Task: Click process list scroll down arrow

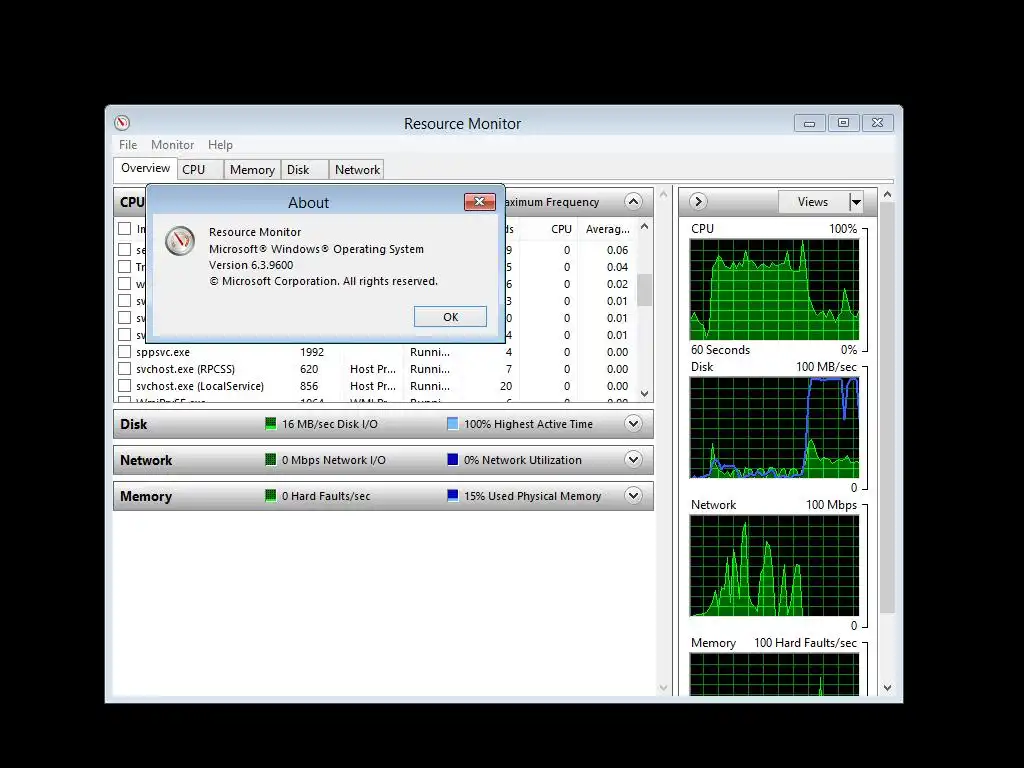Action: pyautogui.click(x=645, y=394)
